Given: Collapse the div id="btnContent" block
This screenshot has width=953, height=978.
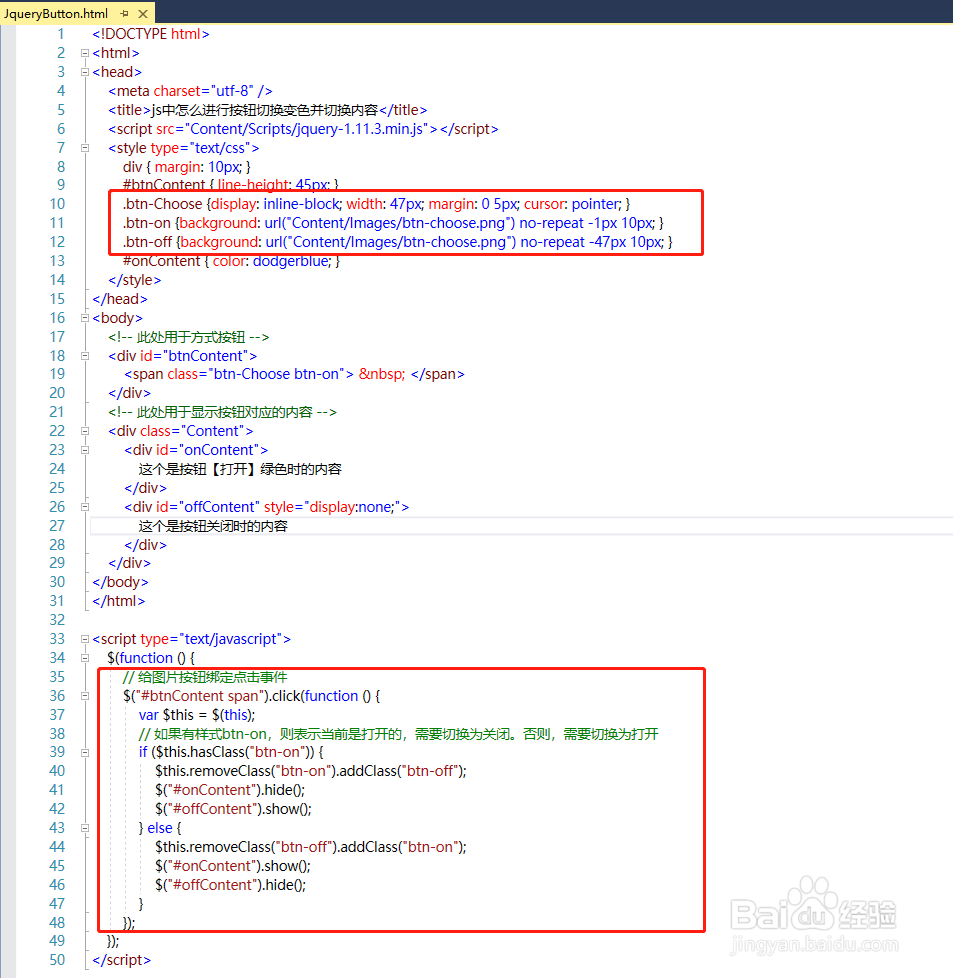Looking at the screenshot, I should [x=85, y=356].
